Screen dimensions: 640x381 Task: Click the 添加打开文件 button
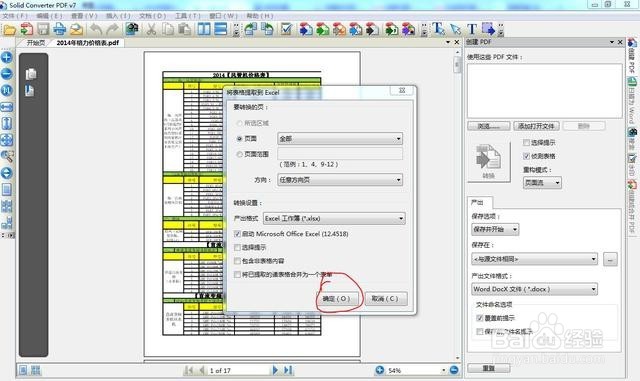point(536,126)
